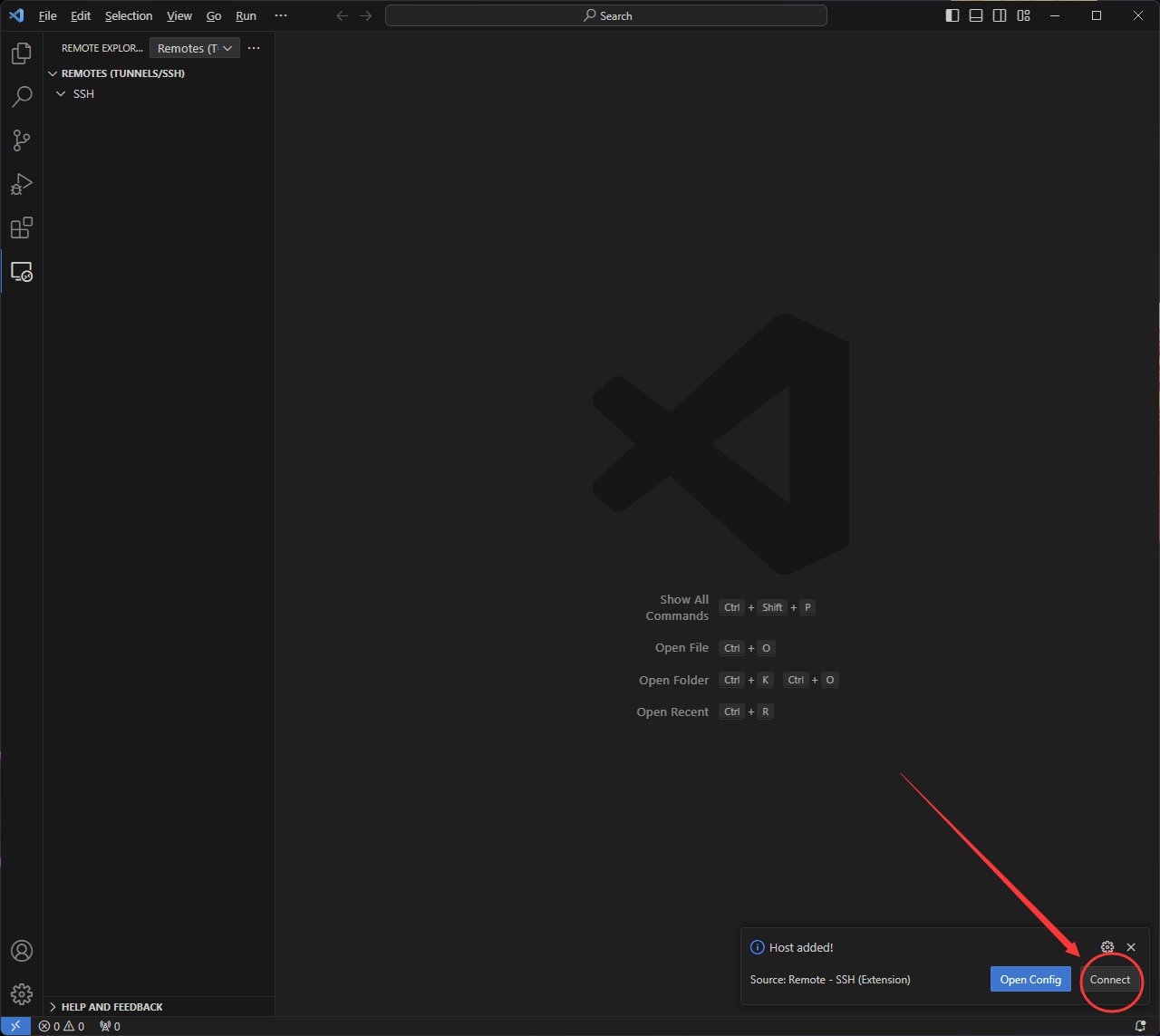
Task: Toggle the Secondary Side Bar layout icon
Action: pyautogui.click(x=1000, y=15)
